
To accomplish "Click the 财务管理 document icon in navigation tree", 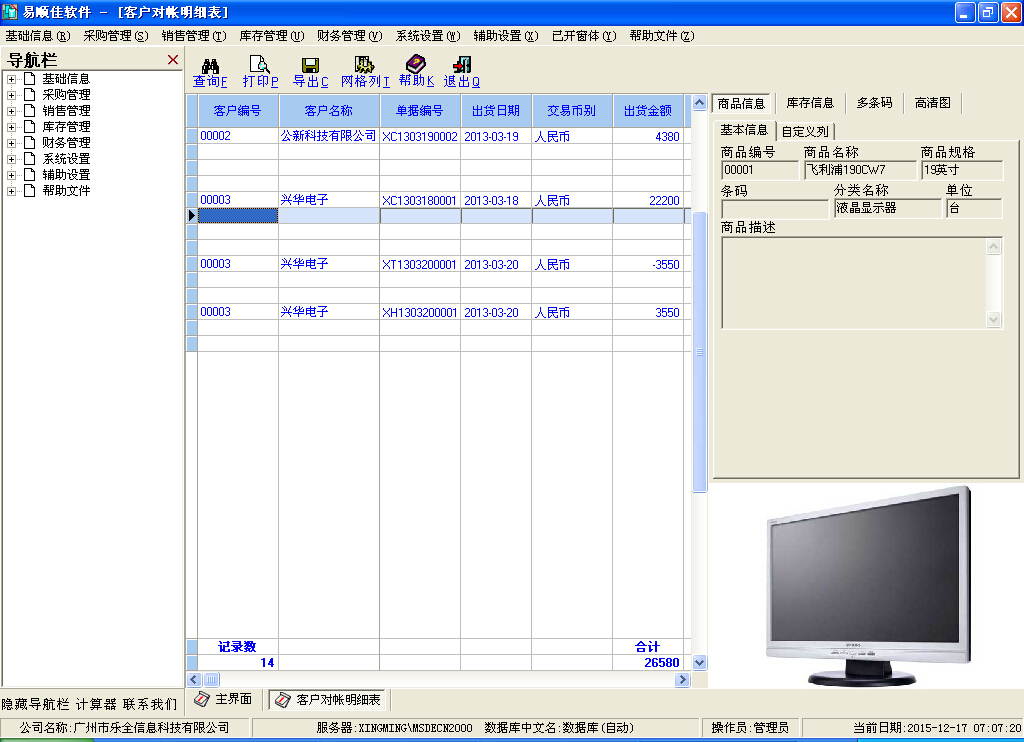I will click(29, 143).
